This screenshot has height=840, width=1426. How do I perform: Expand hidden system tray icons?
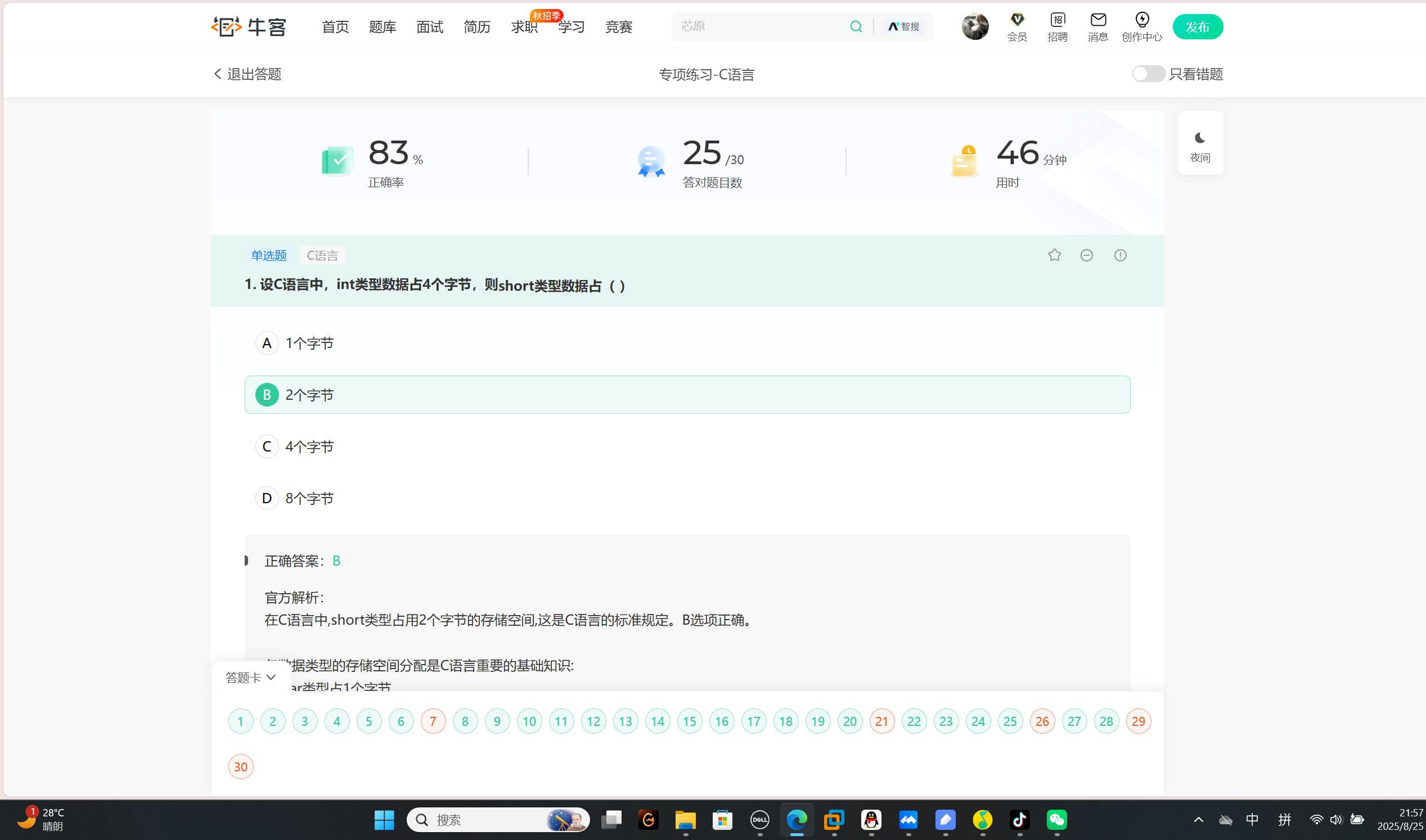click(1199, 819)
